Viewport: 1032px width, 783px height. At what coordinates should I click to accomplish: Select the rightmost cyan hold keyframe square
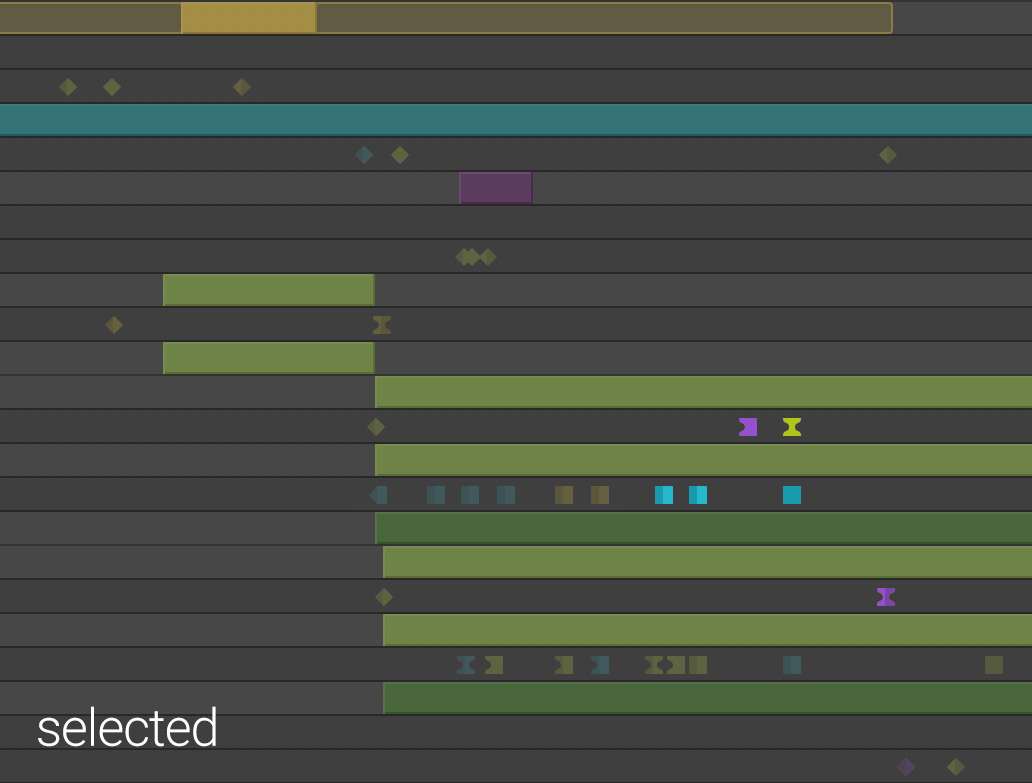(792, 494)
